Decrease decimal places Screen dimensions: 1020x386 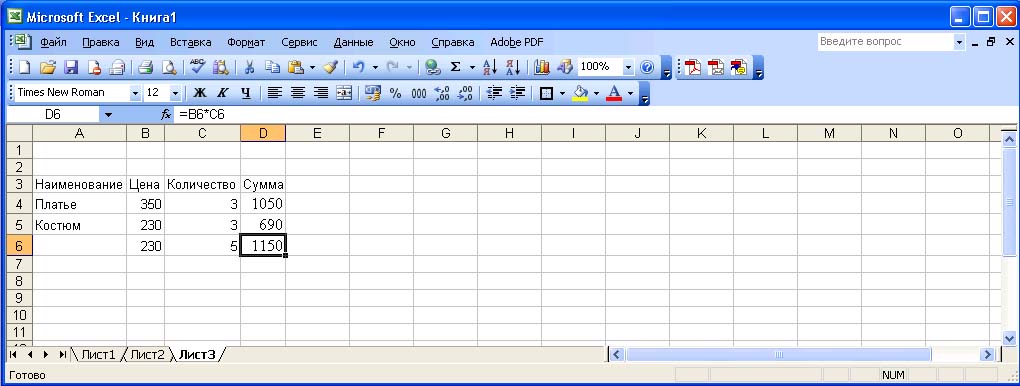pyautogui.click(x=465, y=93)
